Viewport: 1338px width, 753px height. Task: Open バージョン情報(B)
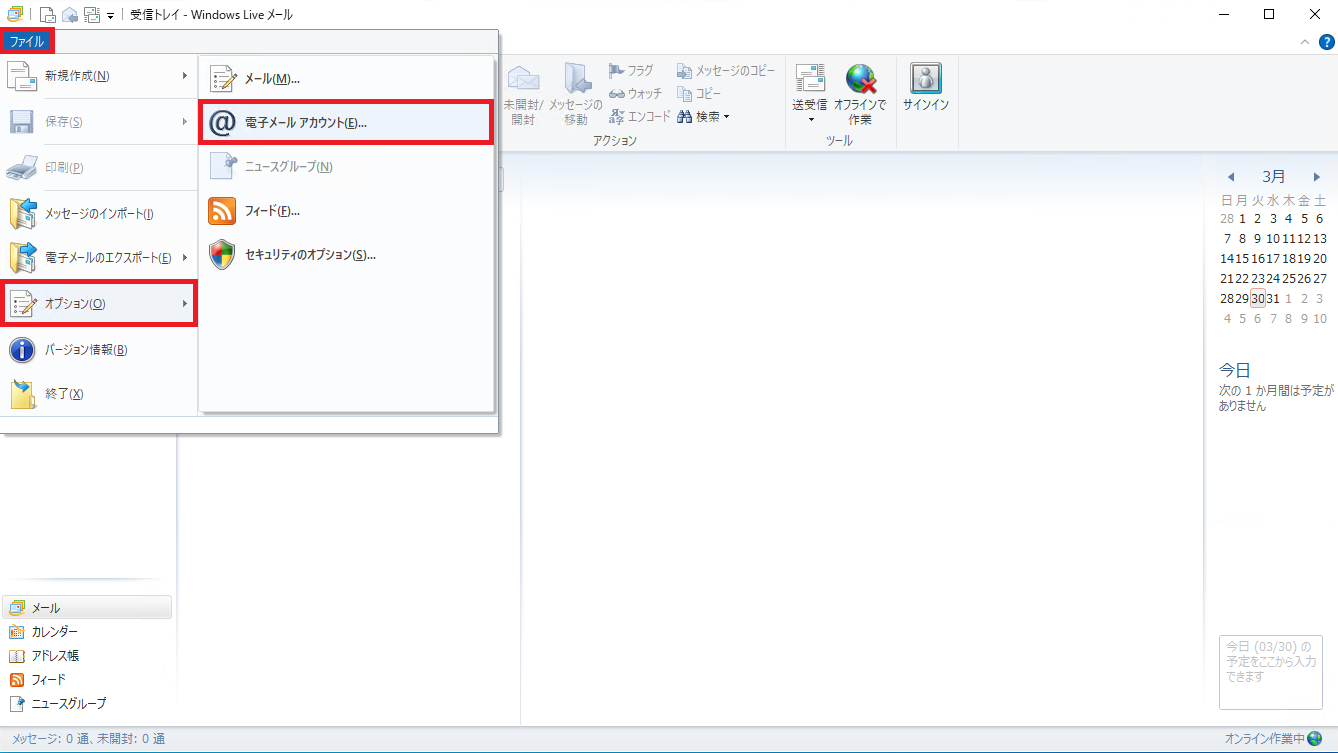(98, 350)
